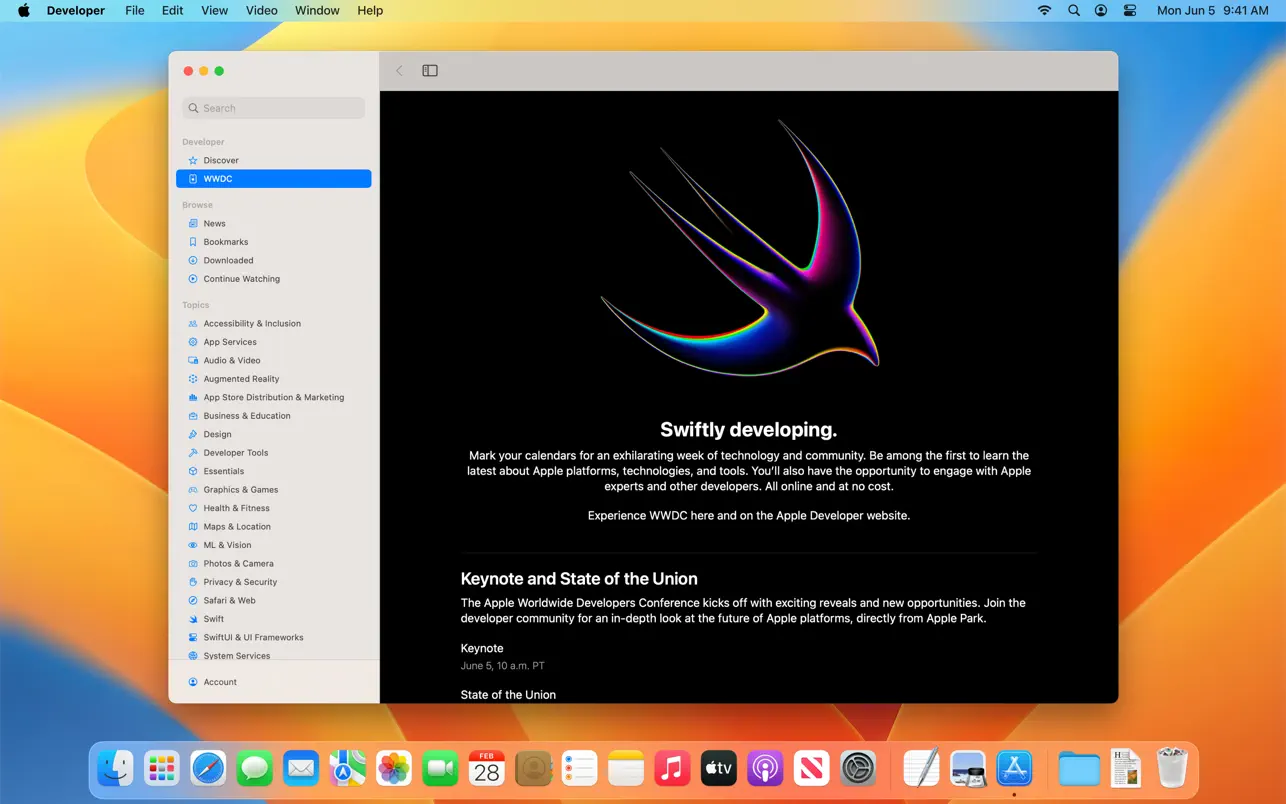Screen dimensions: 1286x804
Task: Click the 'Swiftly developing.' headline
Action: click(749, 430)
